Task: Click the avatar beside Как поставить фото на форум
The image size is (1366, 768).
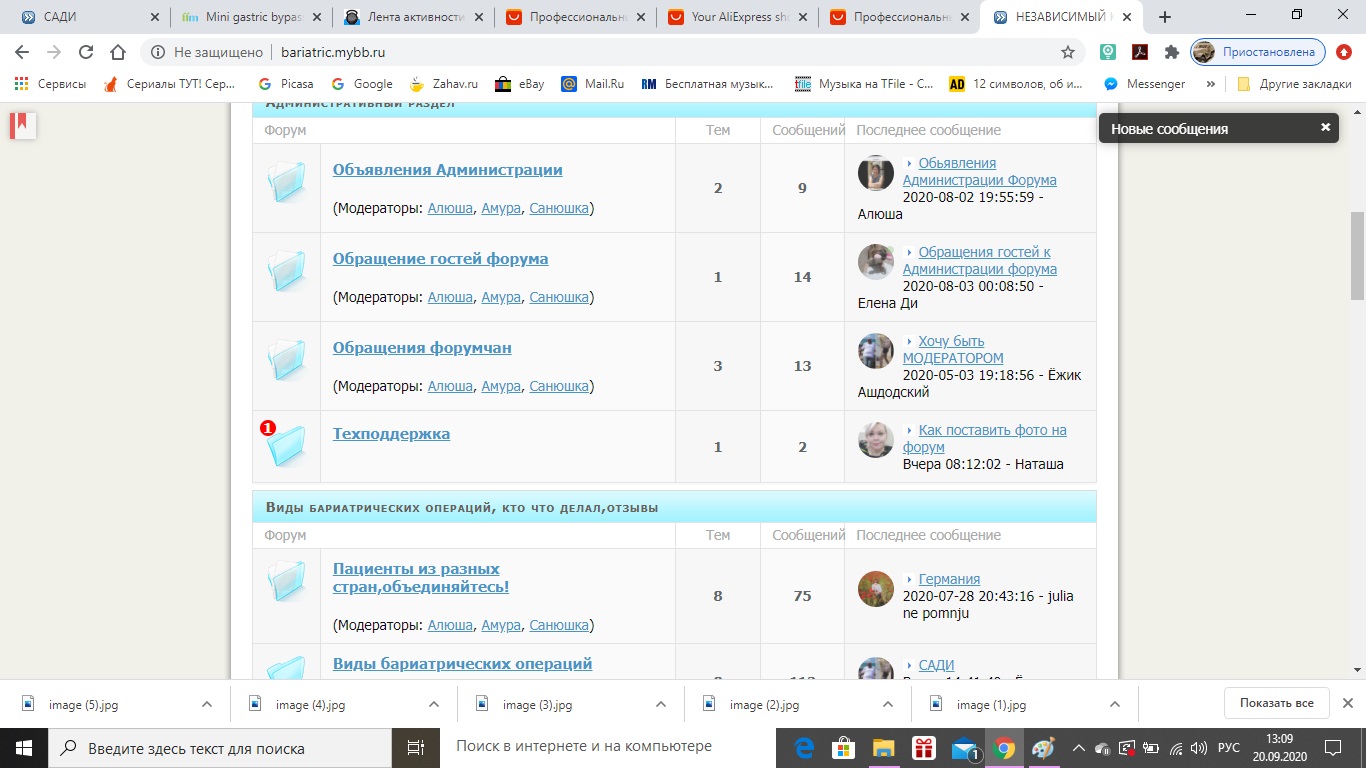Action: pyautogui.click(x=876, y=440)
